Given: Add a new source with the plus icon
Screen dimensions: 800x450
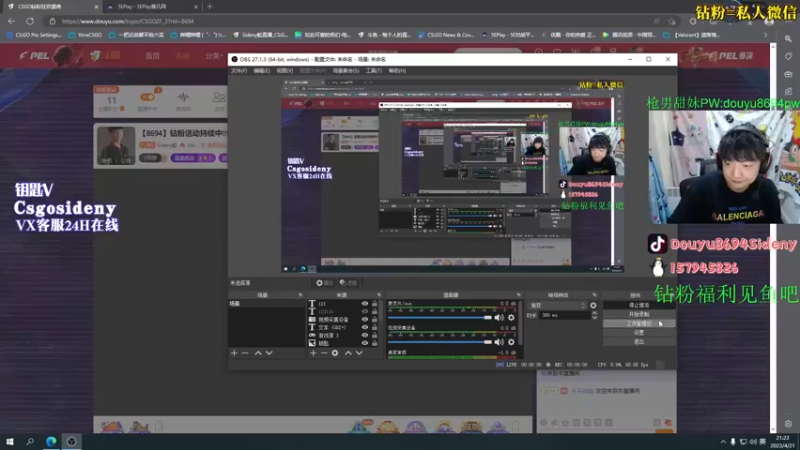Looking at the screenshot, I should tap(313, 353).
